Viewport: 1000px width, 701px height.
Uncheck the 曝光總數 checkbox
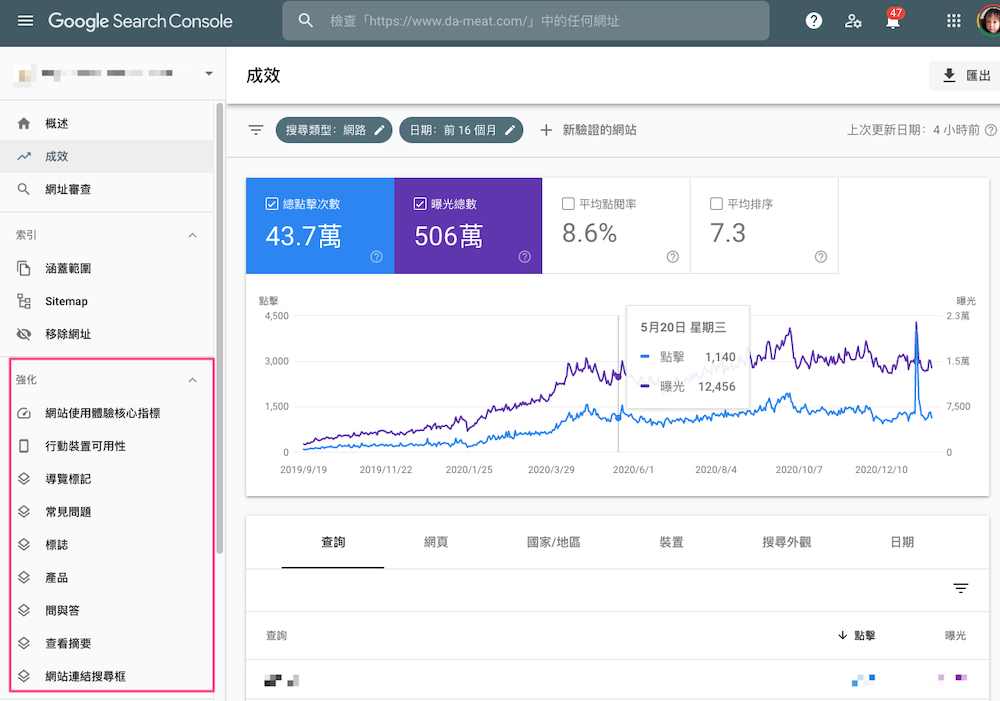420,203
